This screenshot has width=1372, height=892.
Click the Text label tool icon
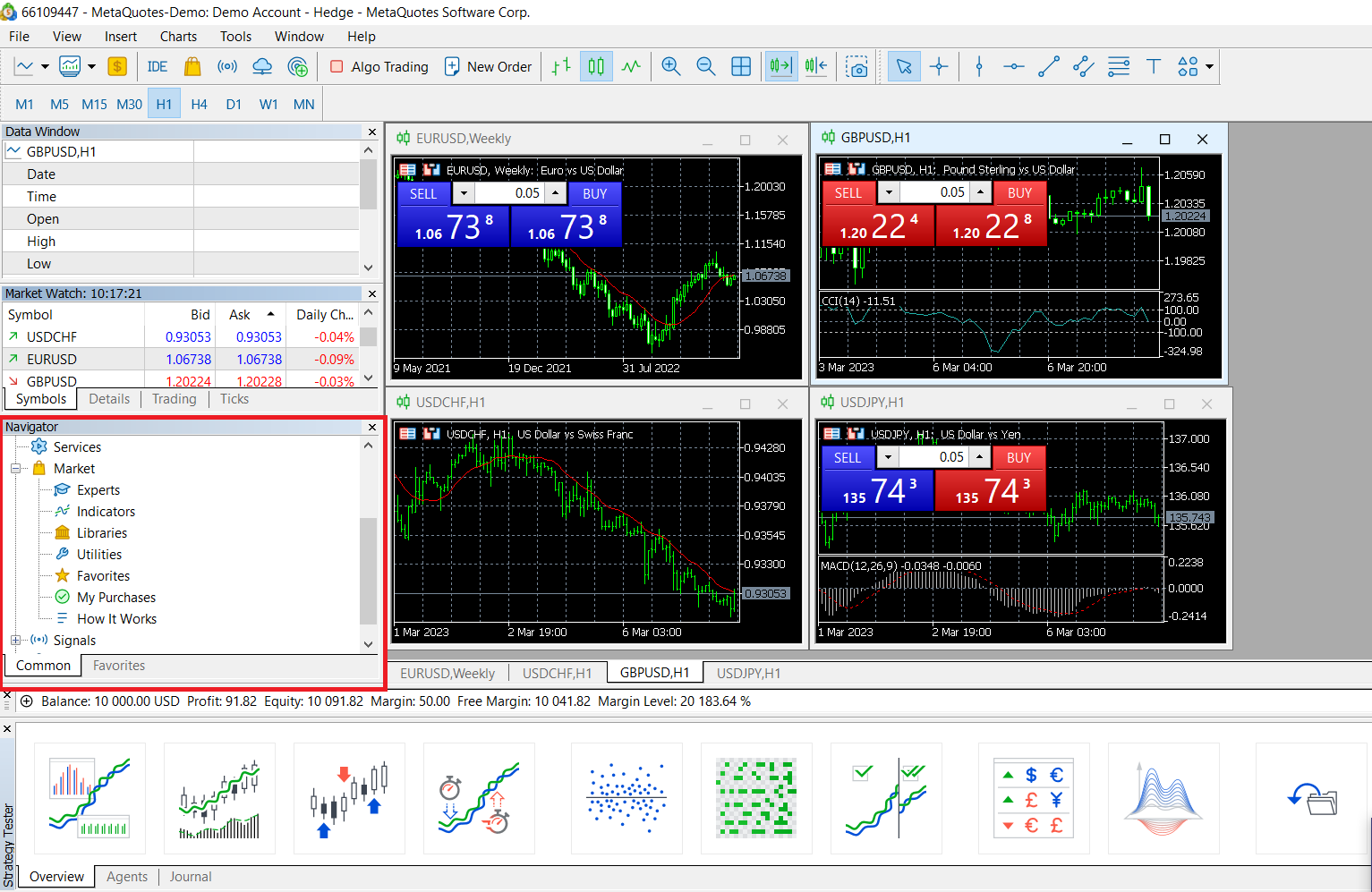[x=1153, y=67]
